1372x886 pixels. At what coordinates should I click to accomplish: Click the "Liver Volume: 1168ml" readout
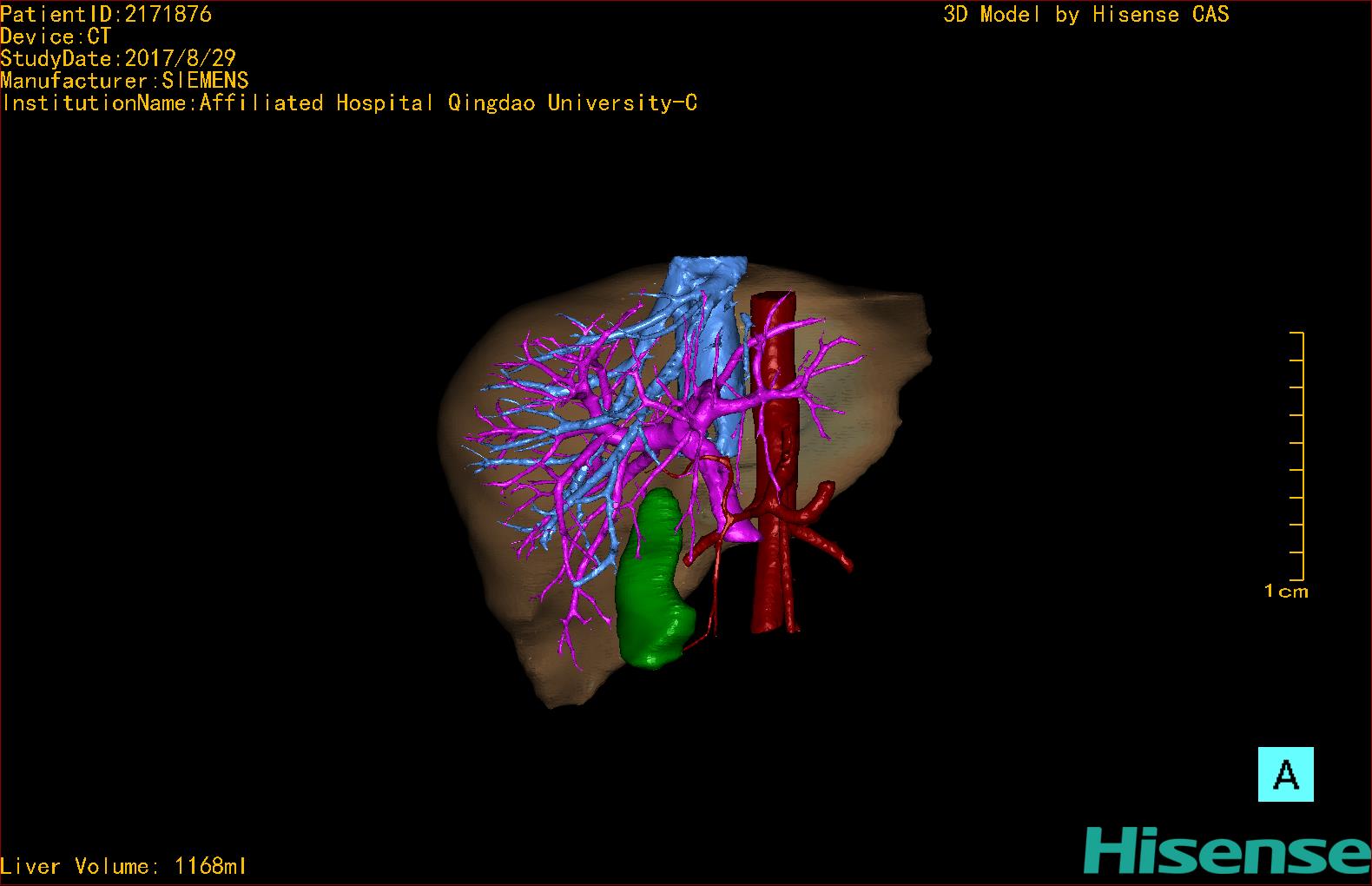coord(123,866)
